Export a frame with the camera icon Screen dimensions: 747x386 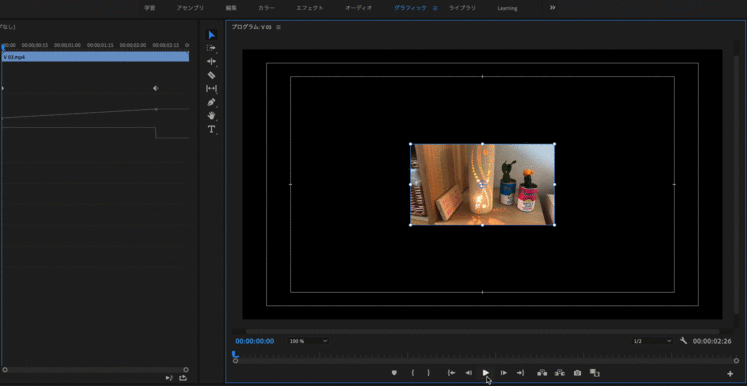(x=577, y=373)
